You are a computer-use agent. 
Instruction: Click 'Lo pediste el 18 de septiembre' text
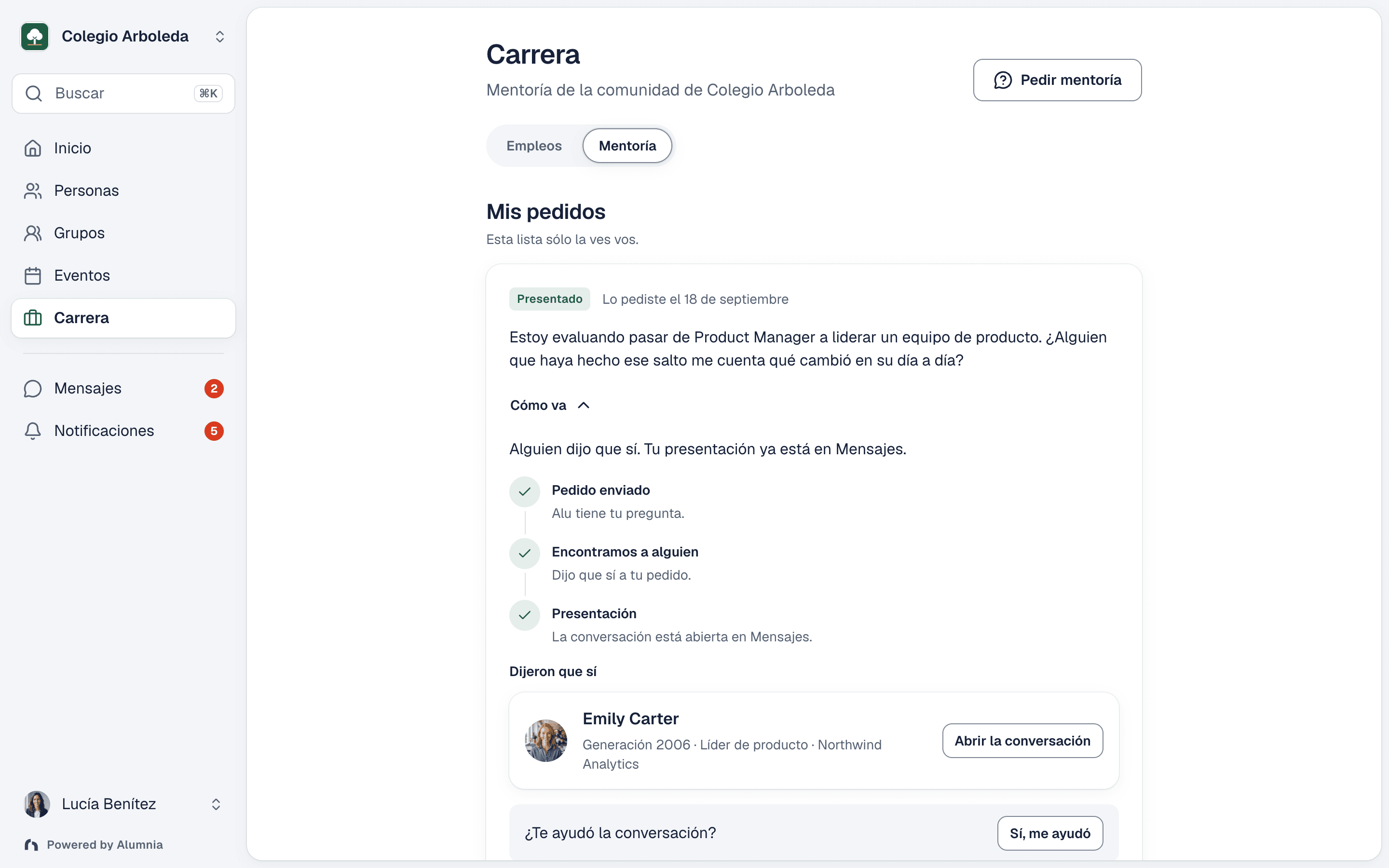tap(695, 299)
